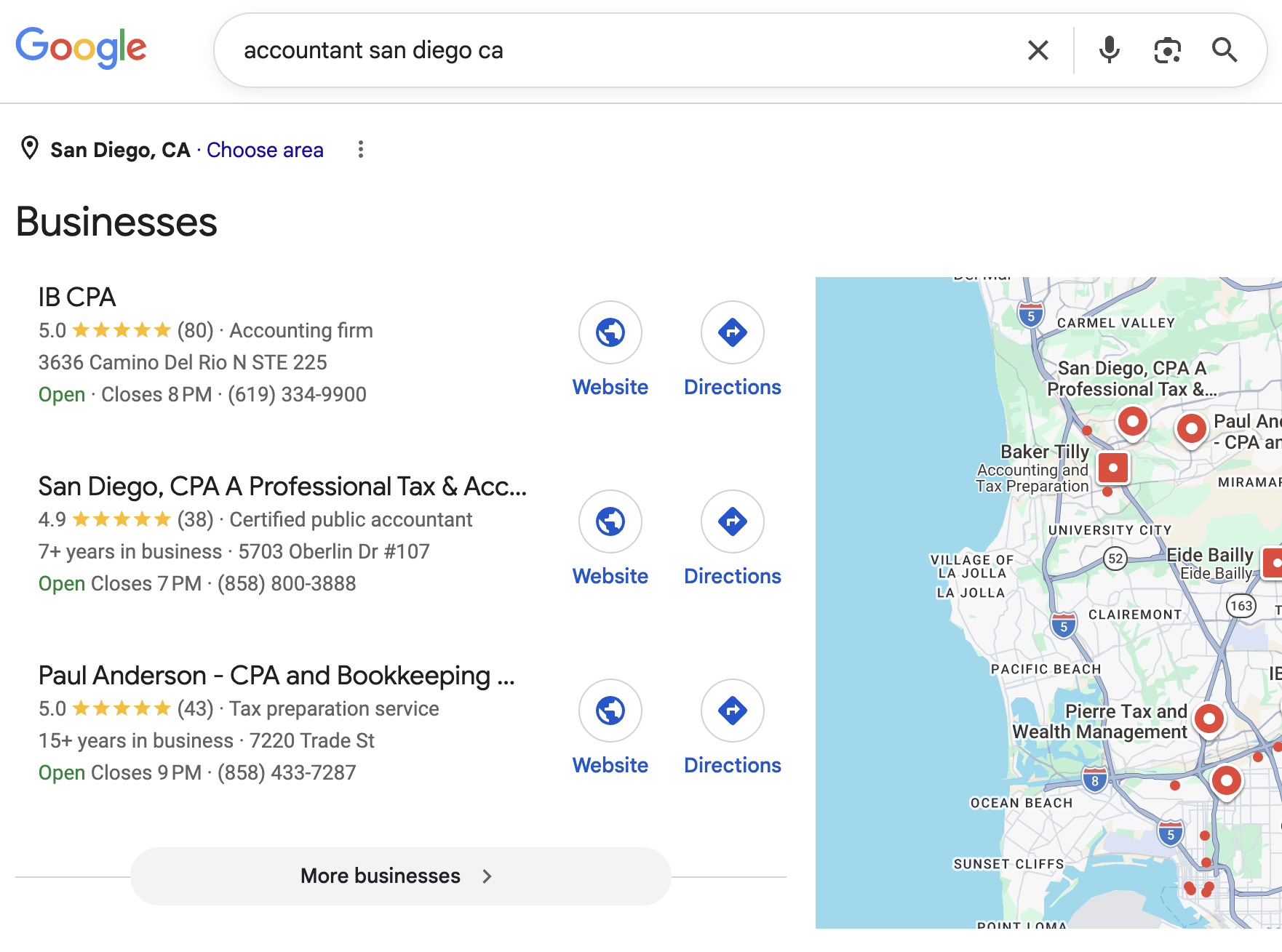Expand the More businesses list
Screen dimensions: 1282x952
pyautogui.click(x=399, y=876)
